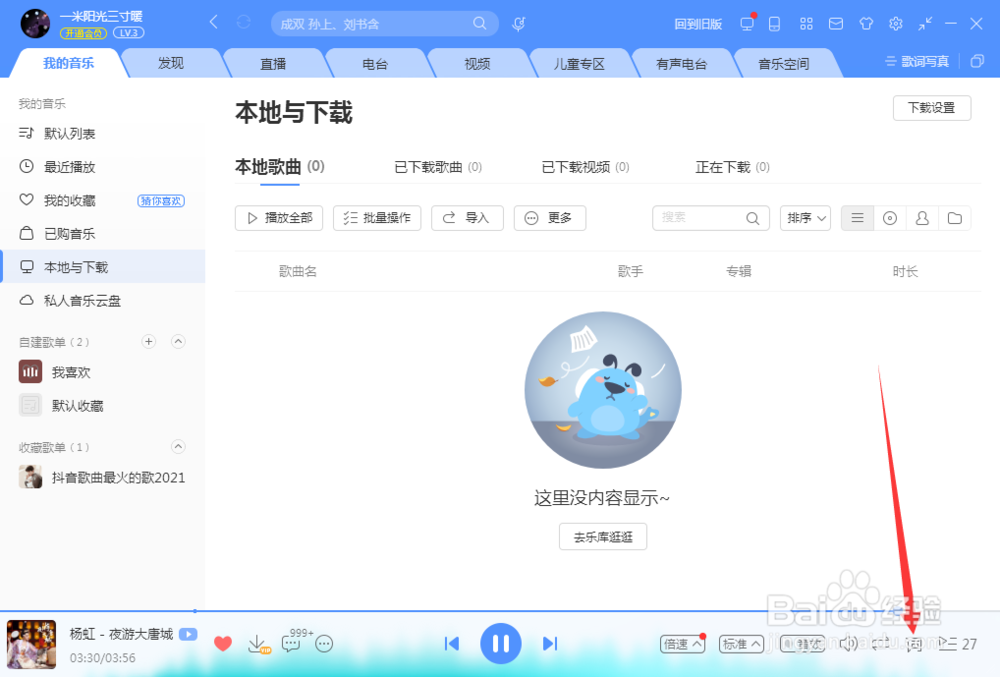Screen dimensions: 1000x677
Task: Switch to the 电台 tab
Action: click(375, 63)
